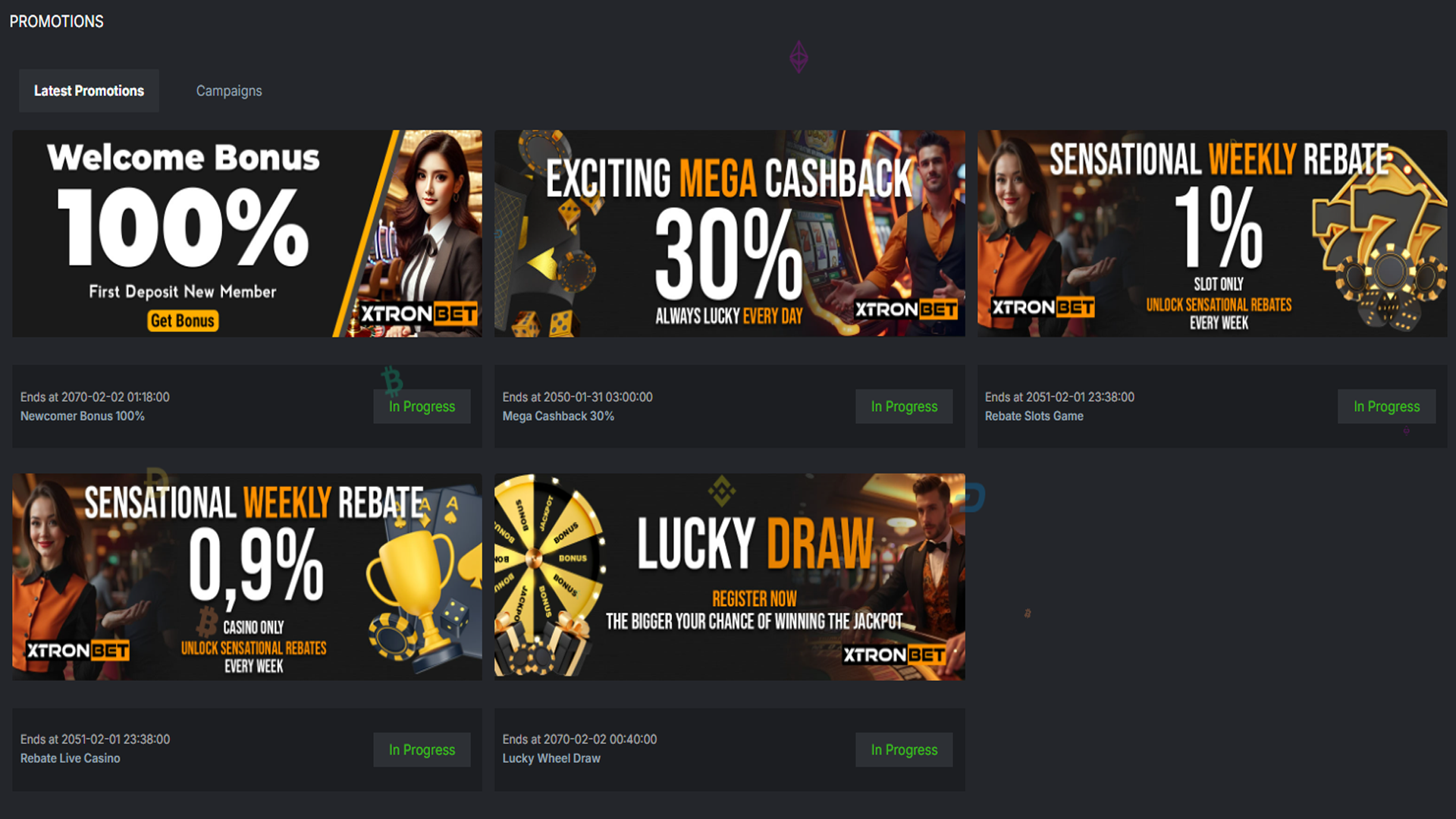Switch to the Campaigns tab
This screenshot has width=1456, height=819.
click(229, 91)
